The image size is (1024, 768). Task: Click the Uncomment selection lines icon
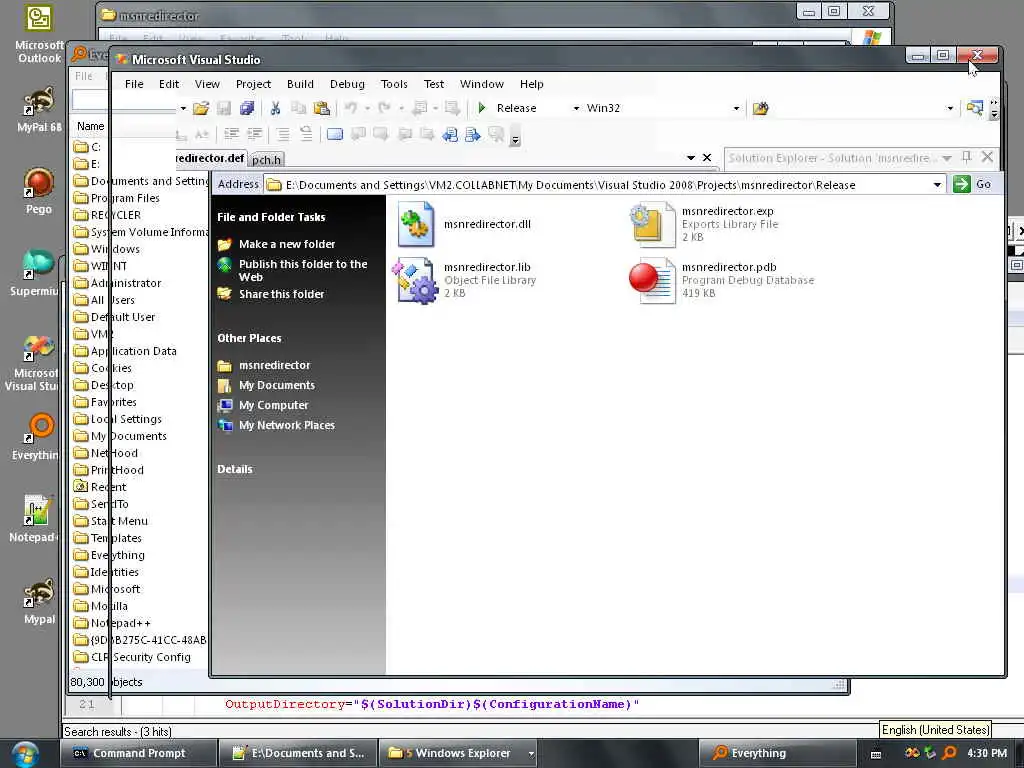[x=306, y=135]
